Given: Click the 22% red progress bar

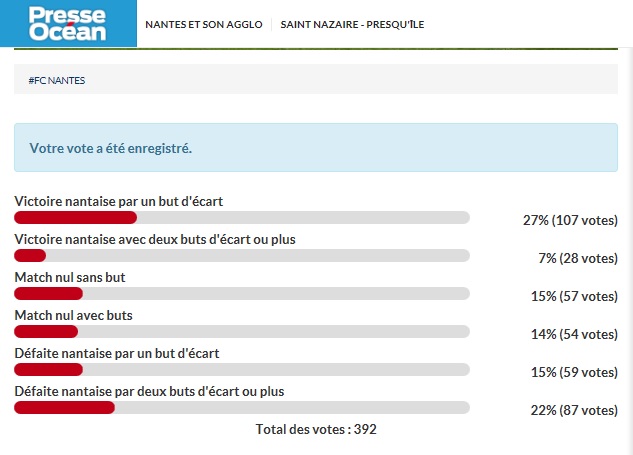Looking at the screenshot, I should [65, 407].
